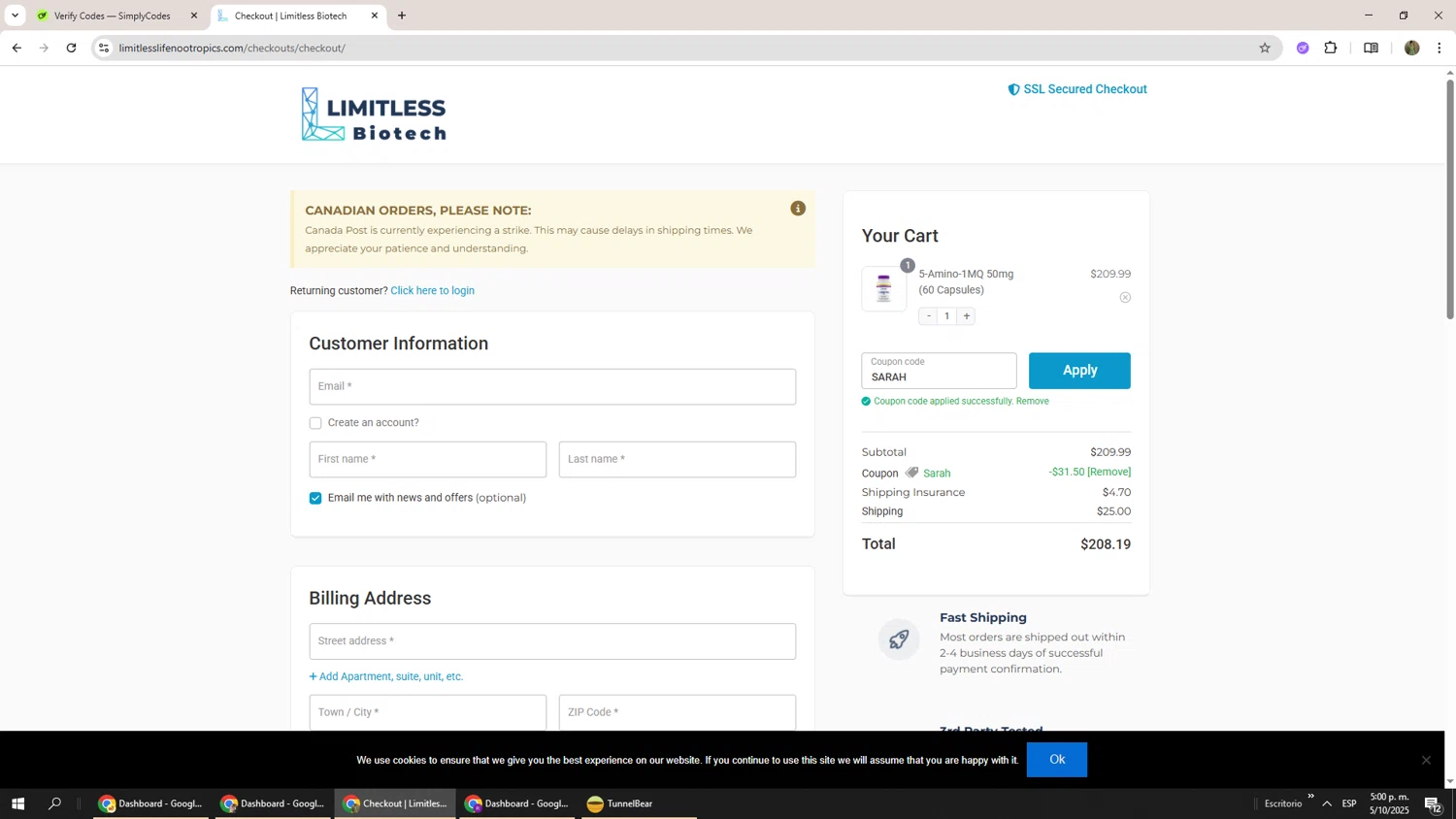Increase quantity with the plus button

[967, 316]
